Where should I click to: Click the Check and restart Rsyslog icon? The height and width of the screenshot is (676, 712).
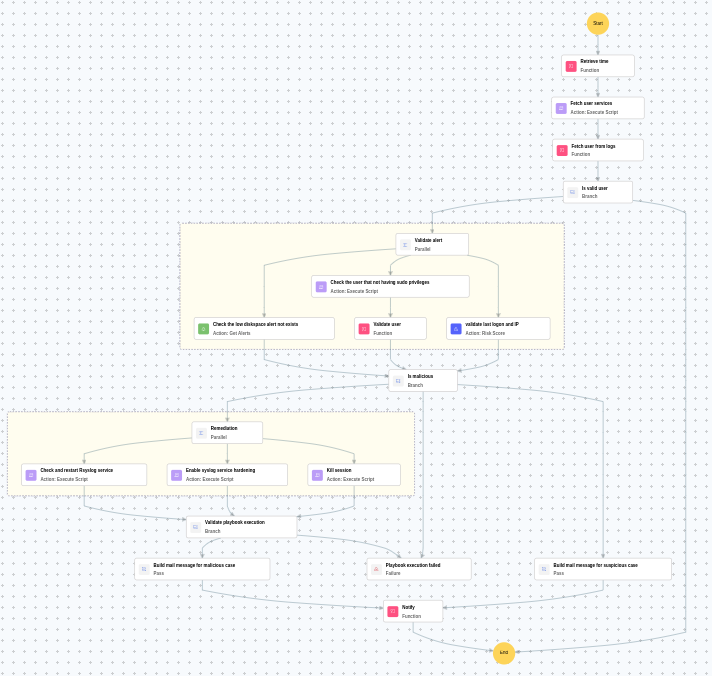pos(31,475)
